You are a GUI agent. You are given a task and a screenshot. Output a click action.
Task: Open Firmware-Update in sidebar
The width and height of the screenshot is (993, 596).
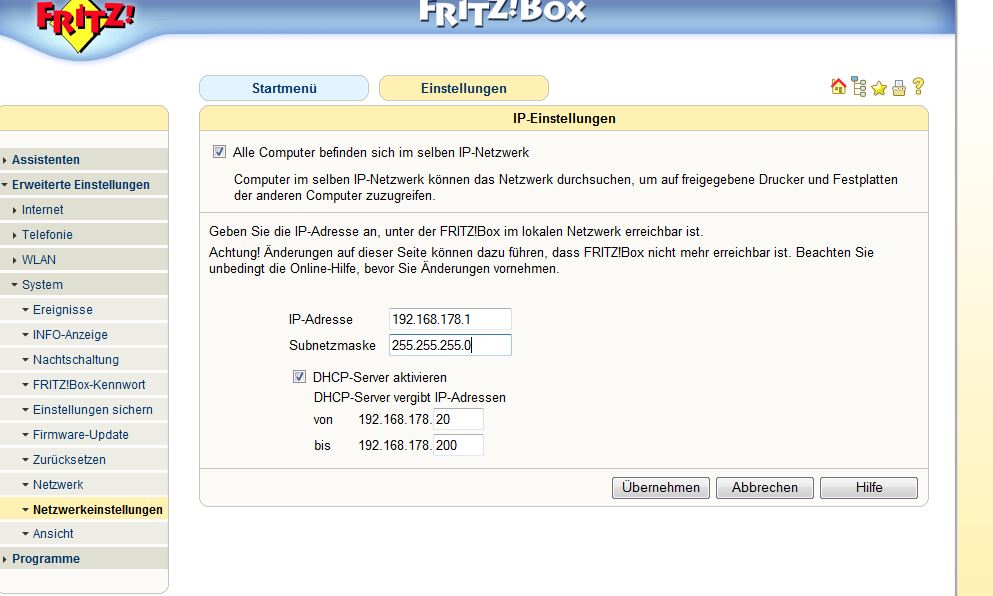80,434
